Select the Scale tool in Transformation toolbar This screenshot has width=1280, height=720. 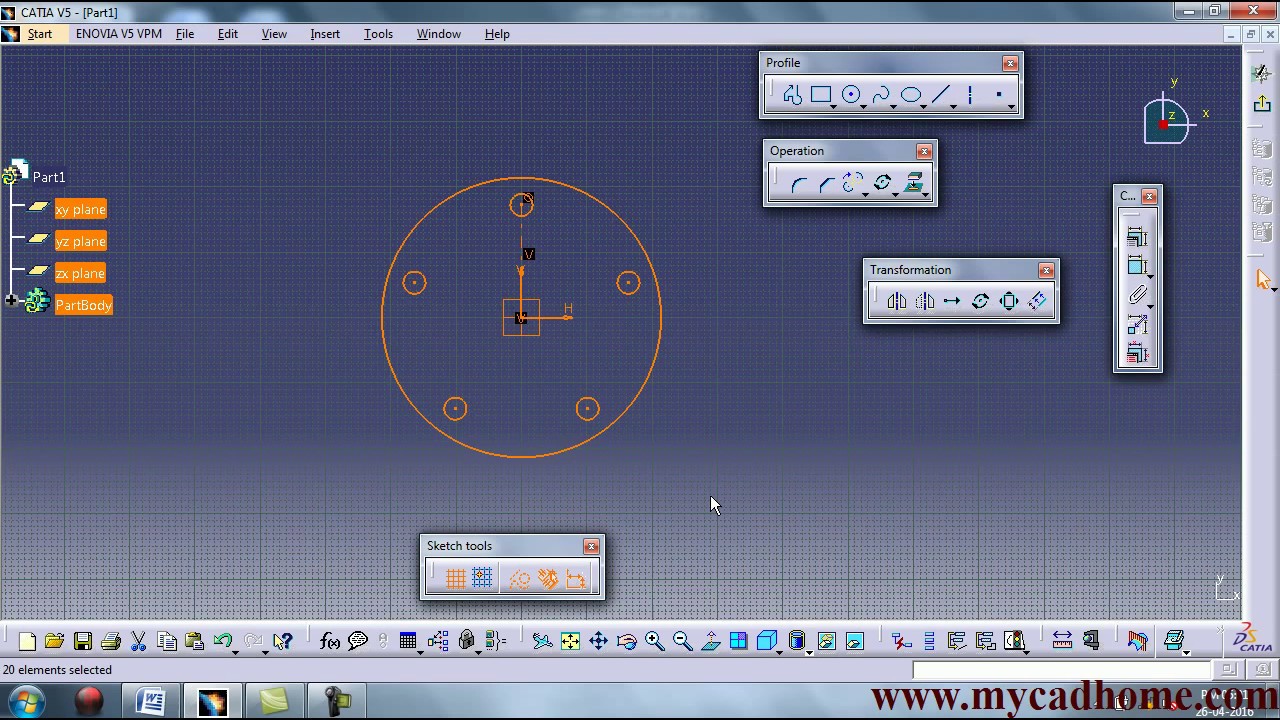click(x=1008, y=302)
